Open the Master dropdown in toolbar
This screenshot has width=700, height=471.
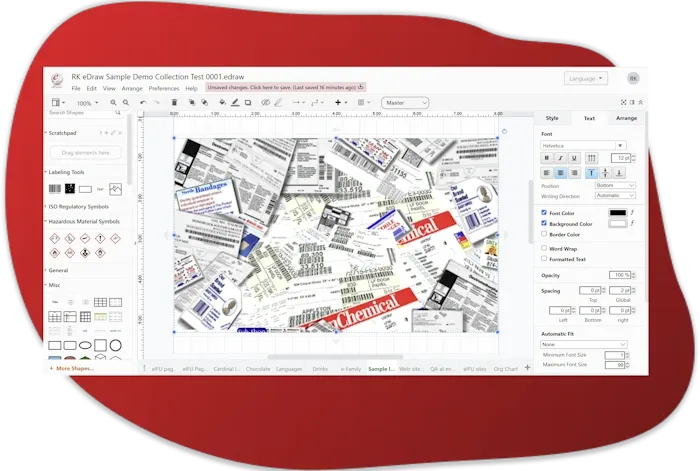tap(405, 103)
